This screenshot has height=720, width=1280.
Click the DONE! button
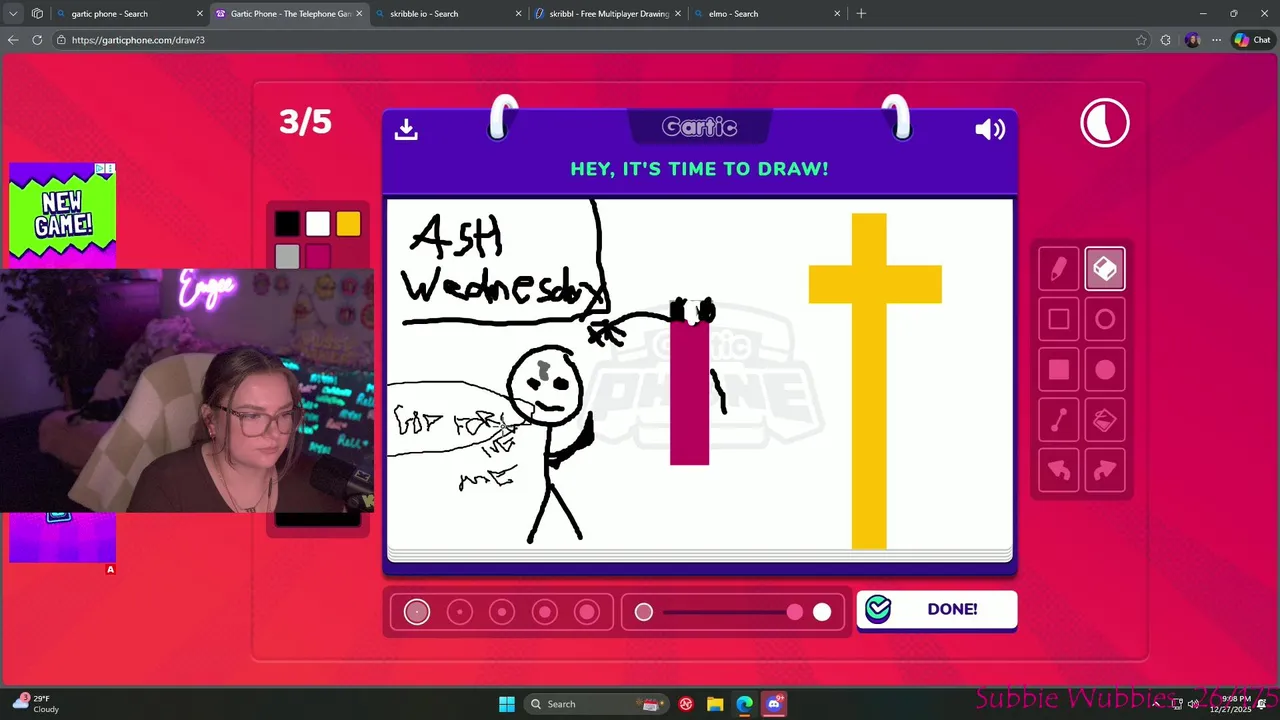[937, 610]
